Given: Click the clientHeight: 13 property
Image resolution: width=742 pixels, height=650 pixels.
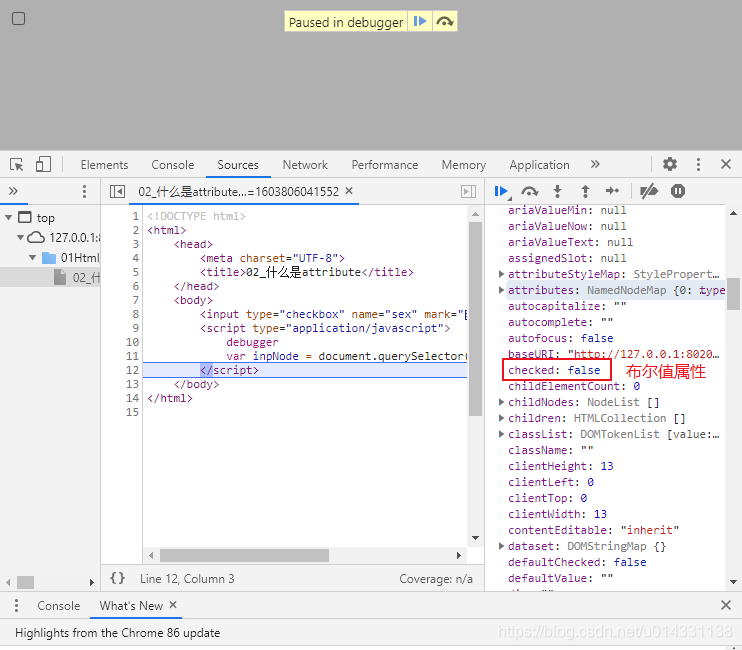Looking at the screenshot, I should coord(560,466).
